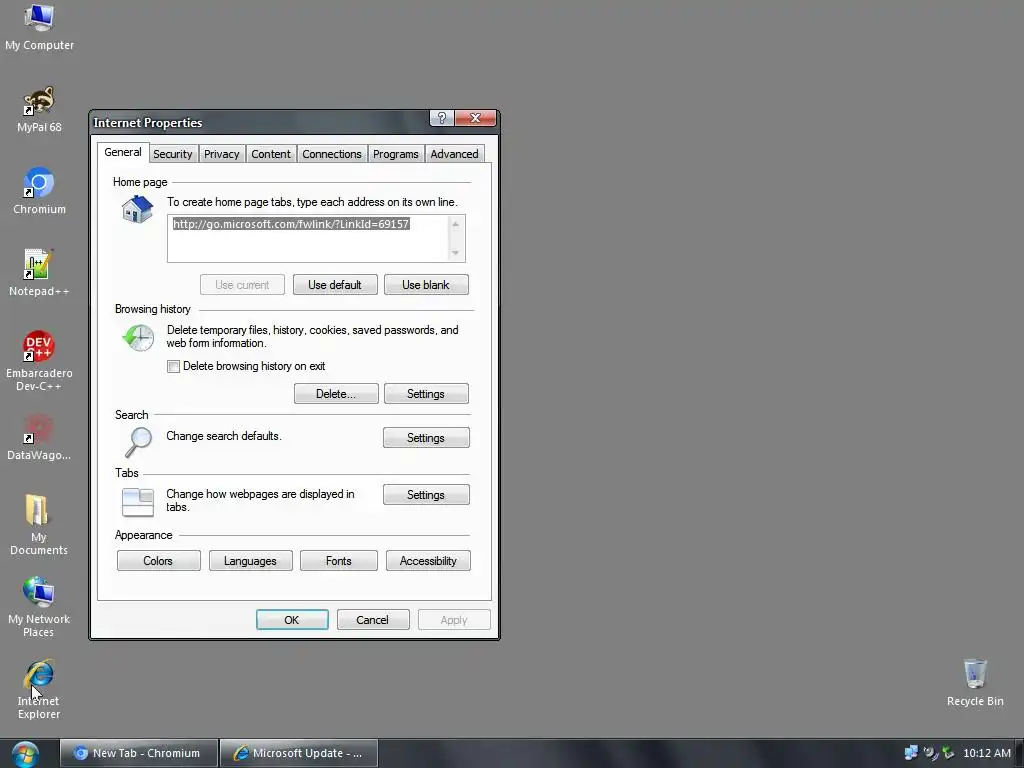Open the Windows Start button
The height and width of the screenshot is (768, 1024).
click(x=25, y=754)
